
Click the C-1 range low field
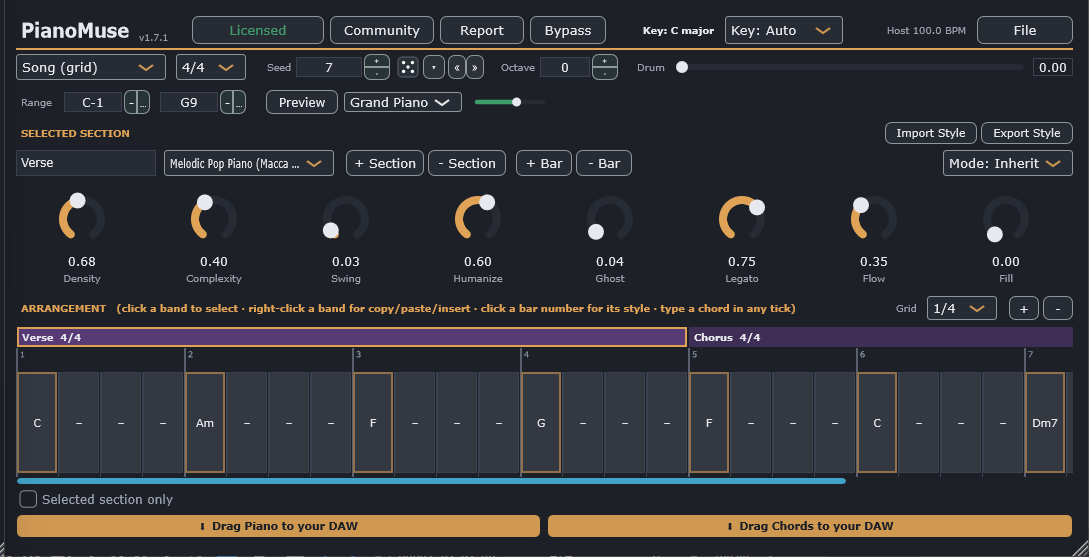93,103
